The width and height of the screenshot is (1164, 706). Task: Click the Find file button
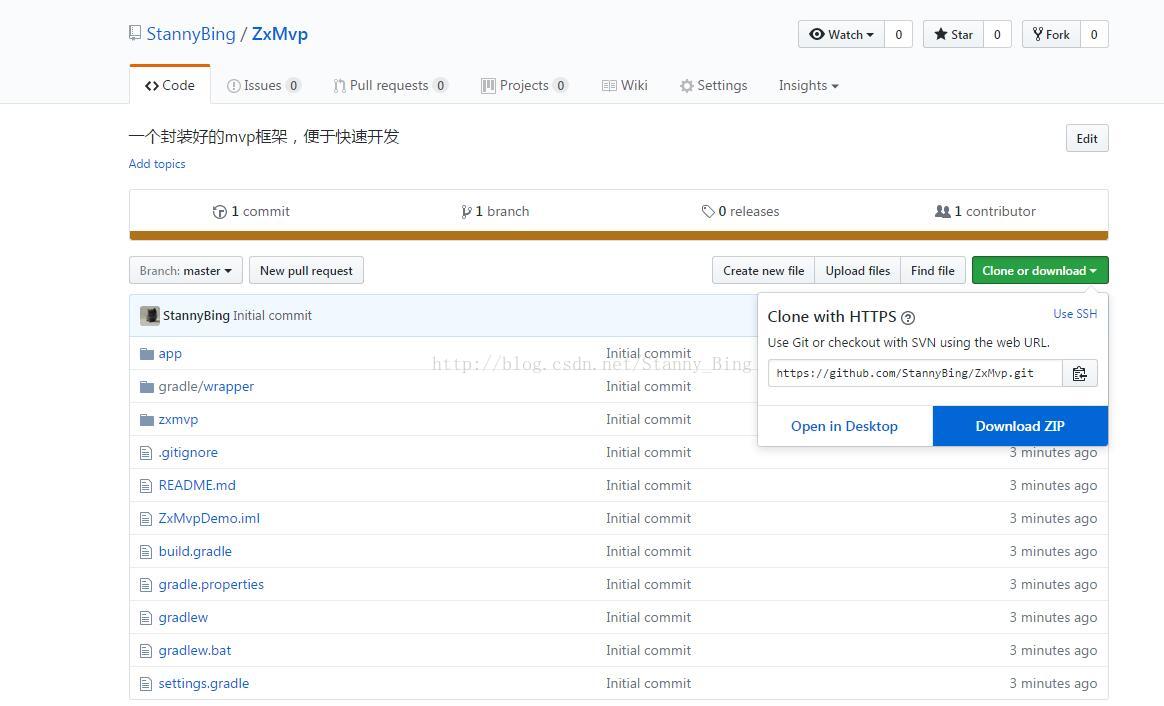932,270
